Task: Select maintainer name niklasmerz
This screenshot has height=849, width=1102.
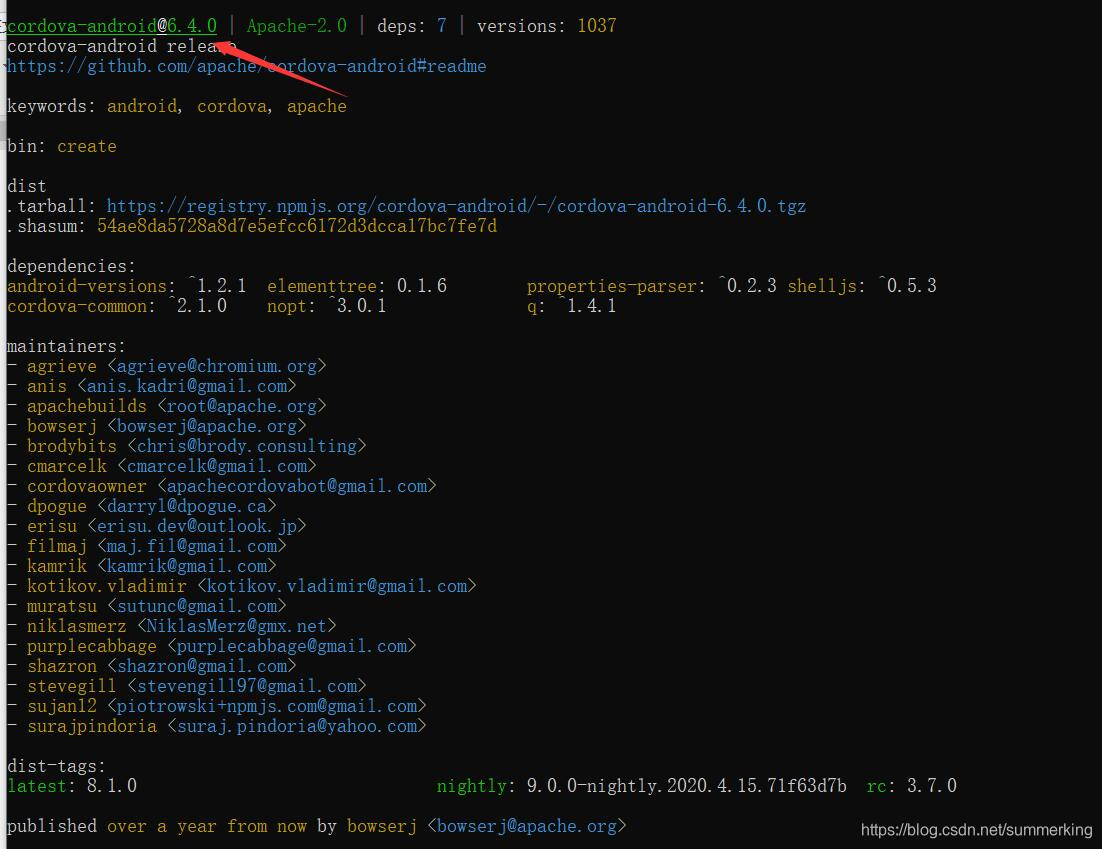Action: click(77, 627)
